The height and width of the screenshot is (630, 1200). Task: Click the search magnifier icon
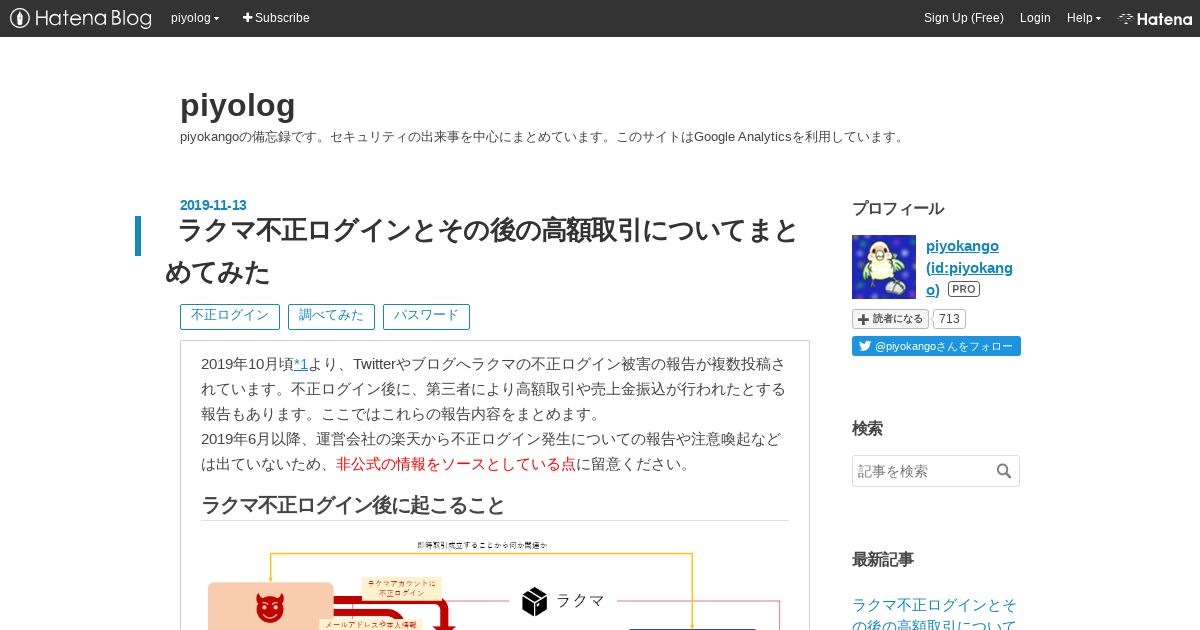[x=1004, y=471]
